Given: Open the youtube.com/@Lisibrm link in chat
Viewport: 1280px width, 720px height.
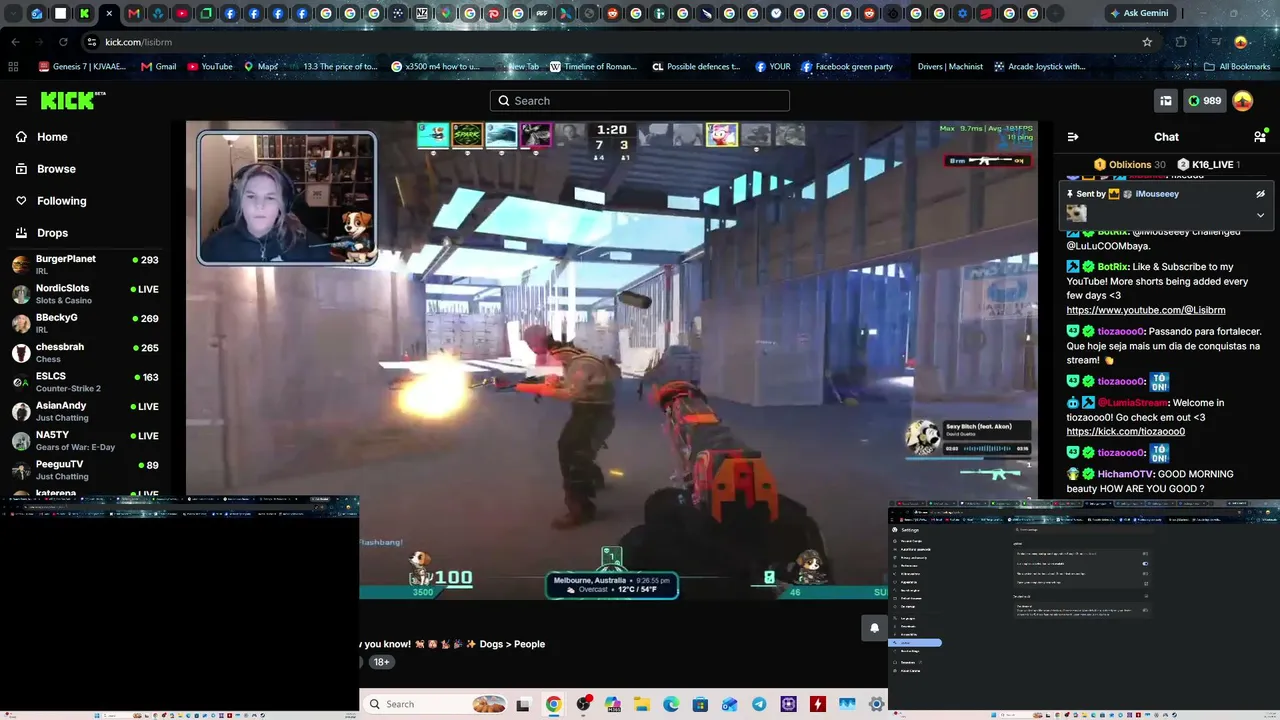Looking at the screenshot, I should (1145, 310).
